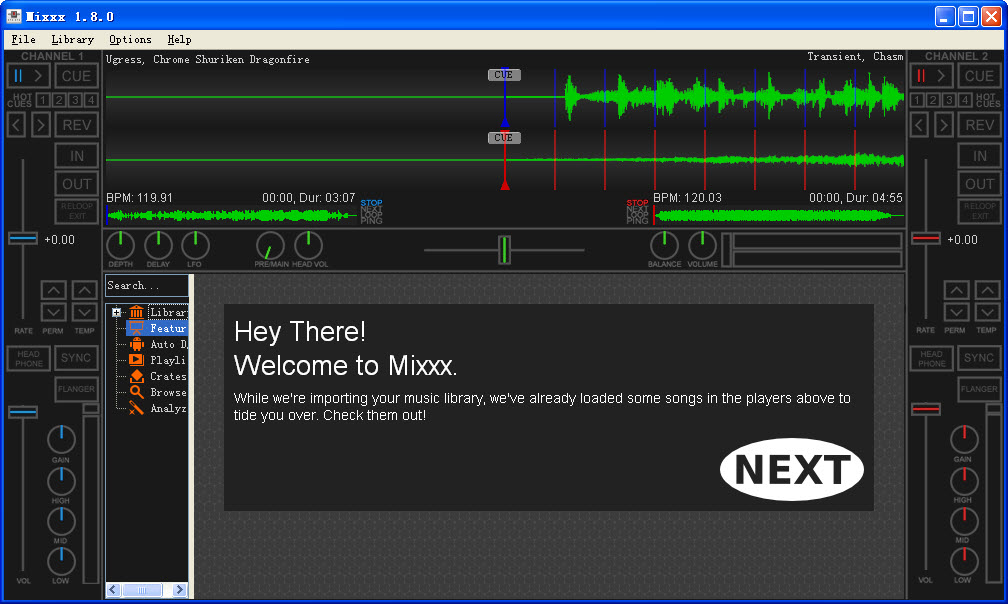Click Channel 1 TEMP rate down arrow
The image size is (1008, 604).
pyautogui.click(x=84, y=312)
